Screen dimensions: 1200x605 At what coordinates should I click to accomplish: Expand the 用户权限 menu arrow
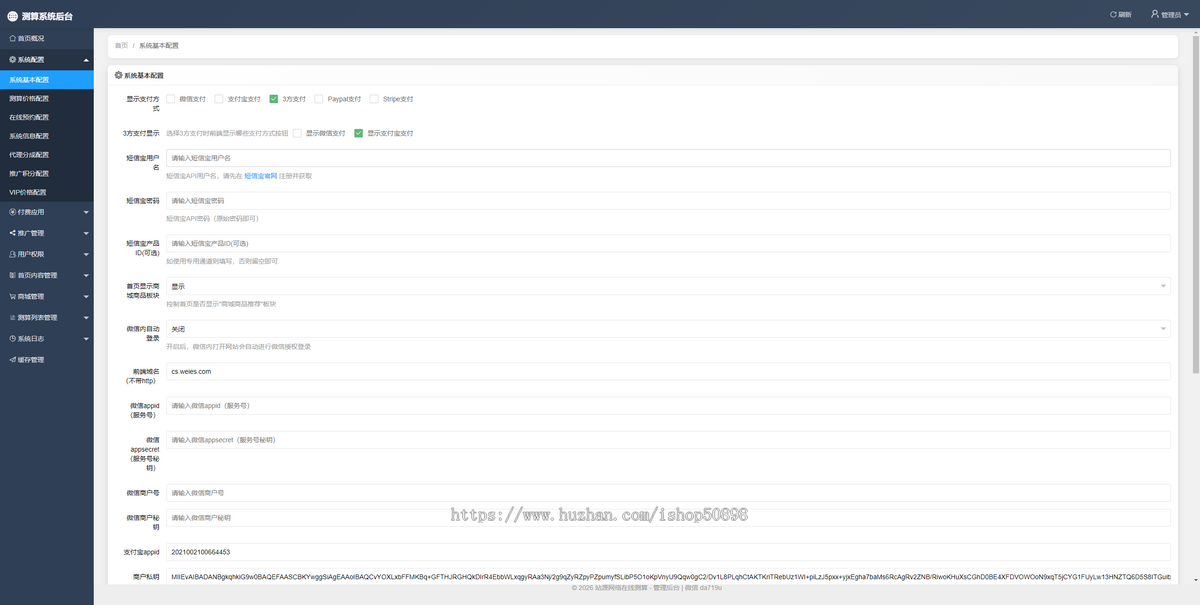click(86, 254)
